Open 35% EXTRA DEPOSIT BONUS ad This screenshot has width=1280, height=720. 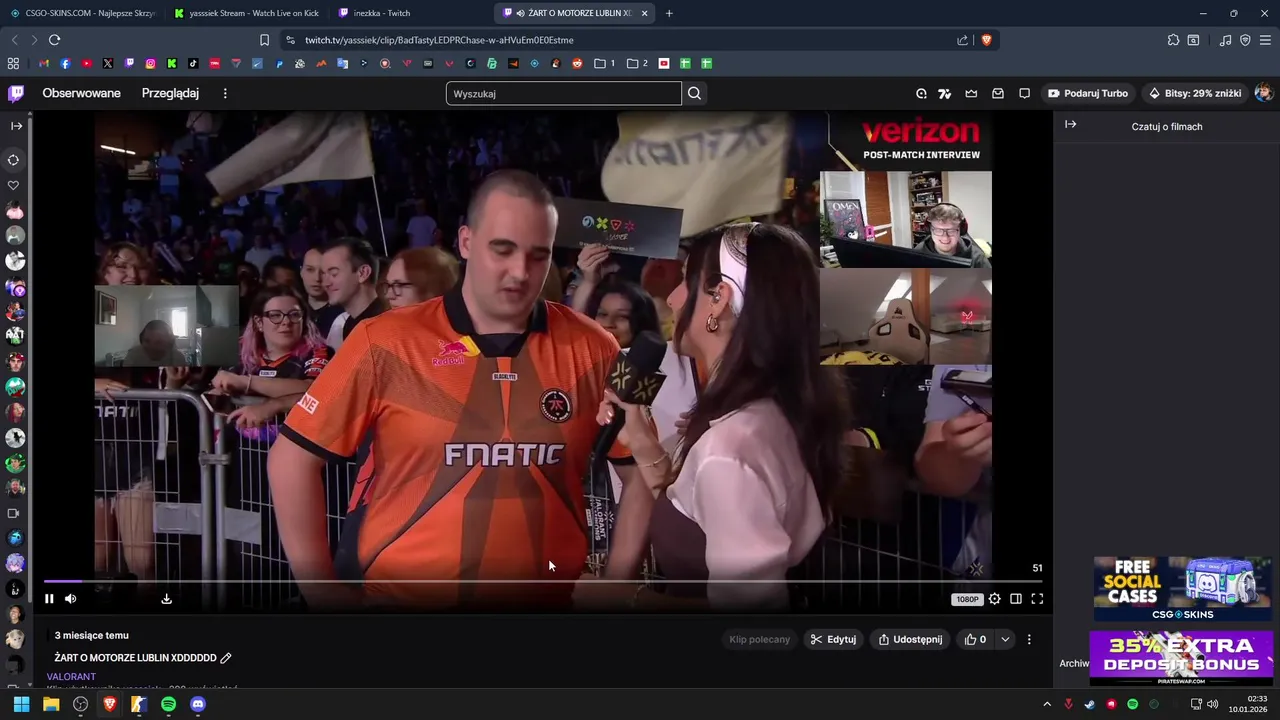[x=1181, y=657]
